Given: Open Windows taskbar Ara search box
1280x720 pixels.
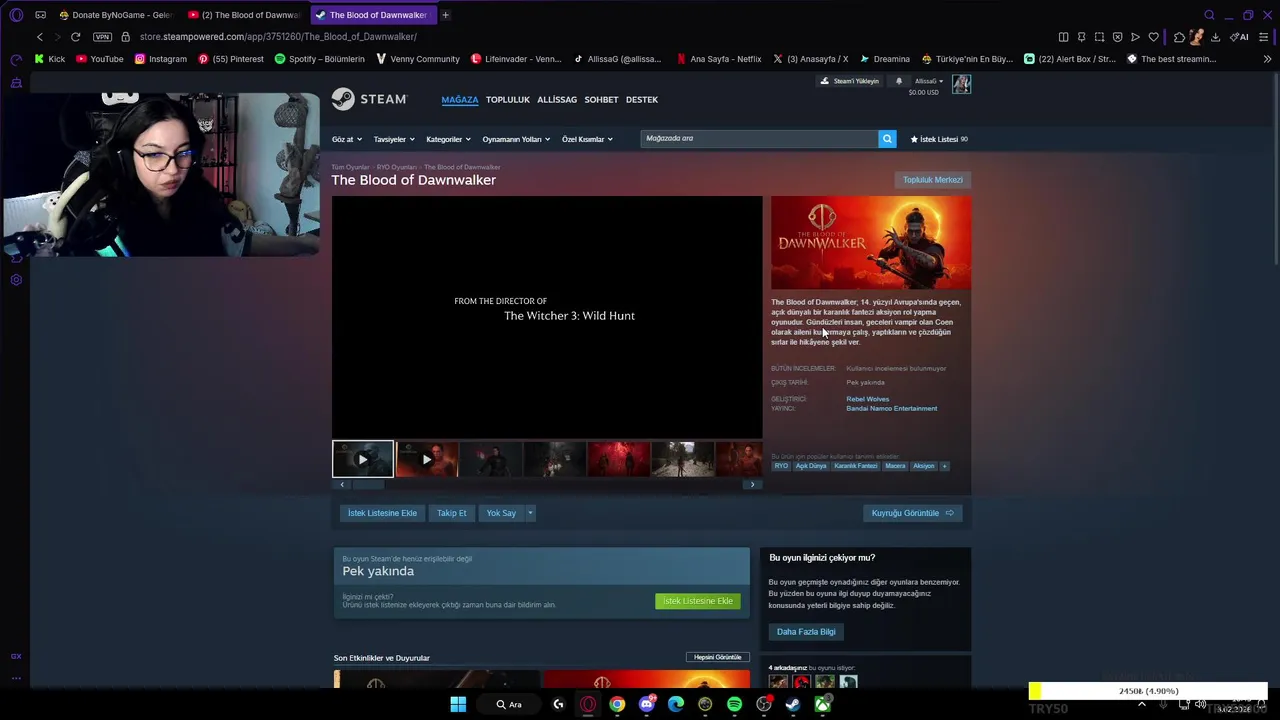Looking at the screenshot, I should click(509, 705).
